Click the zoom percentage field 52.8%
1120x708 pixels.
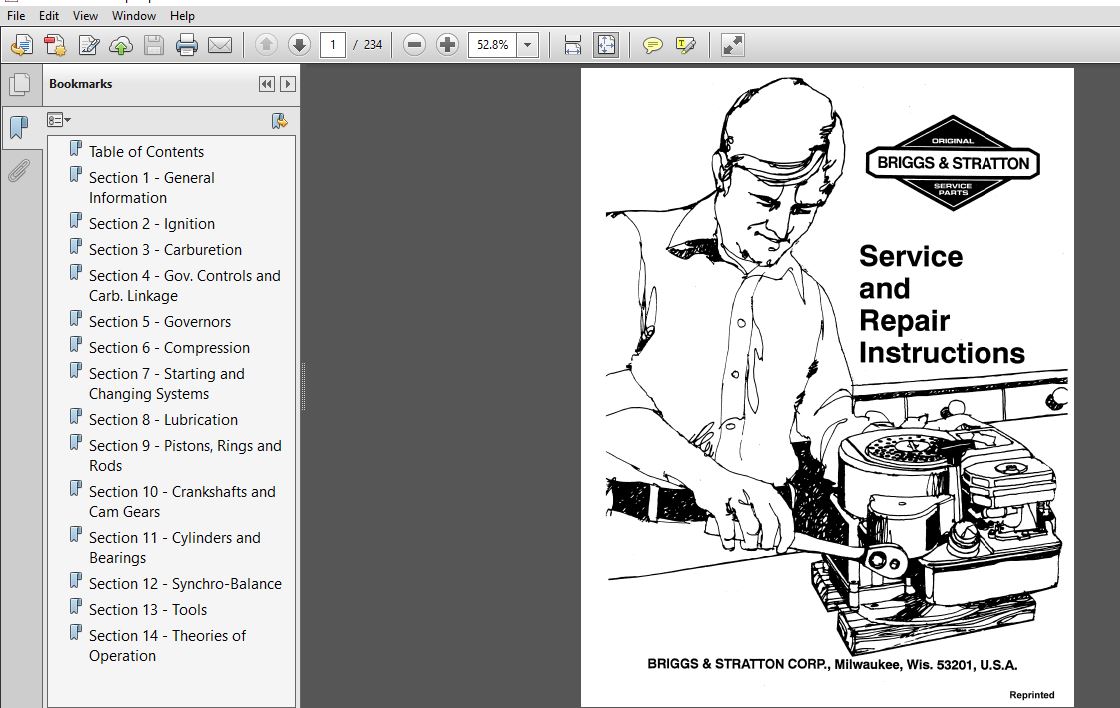492,45
